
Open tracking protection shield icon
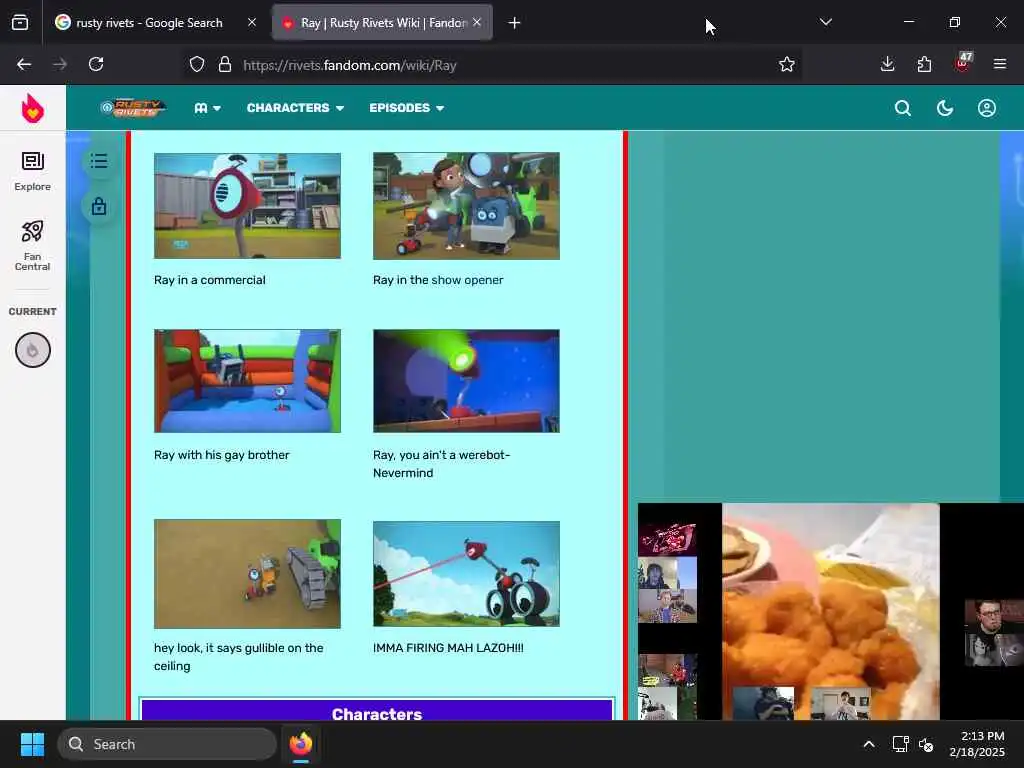pos(197,65)
